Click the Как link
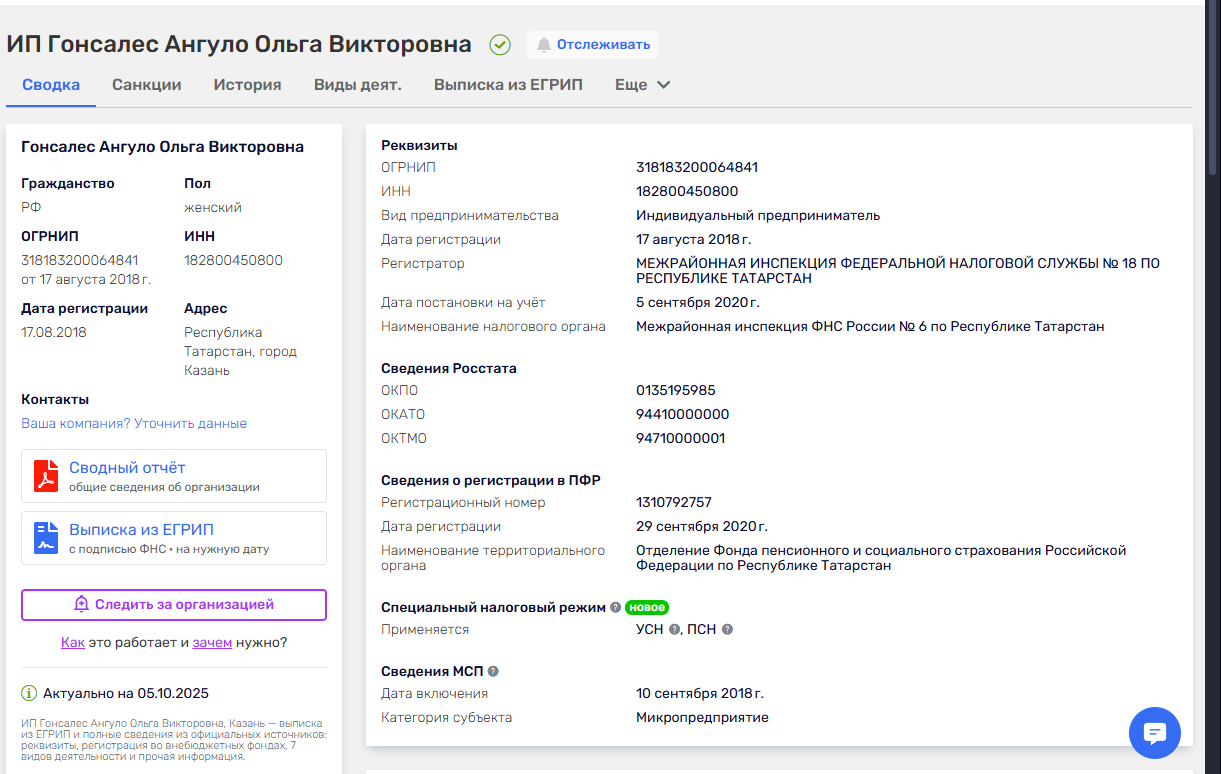1221x774 pixels. coord(73,643)
